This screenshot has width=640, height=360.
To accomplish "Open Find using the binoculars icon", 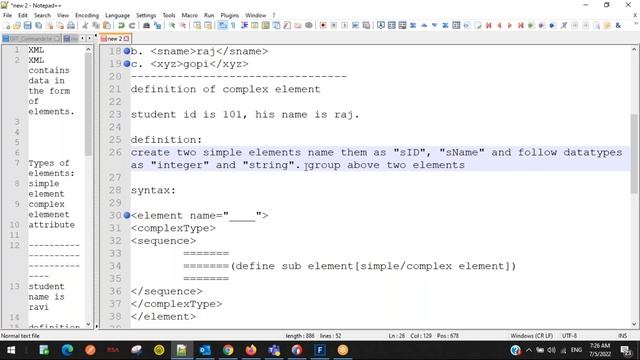I will click(146, 25).
